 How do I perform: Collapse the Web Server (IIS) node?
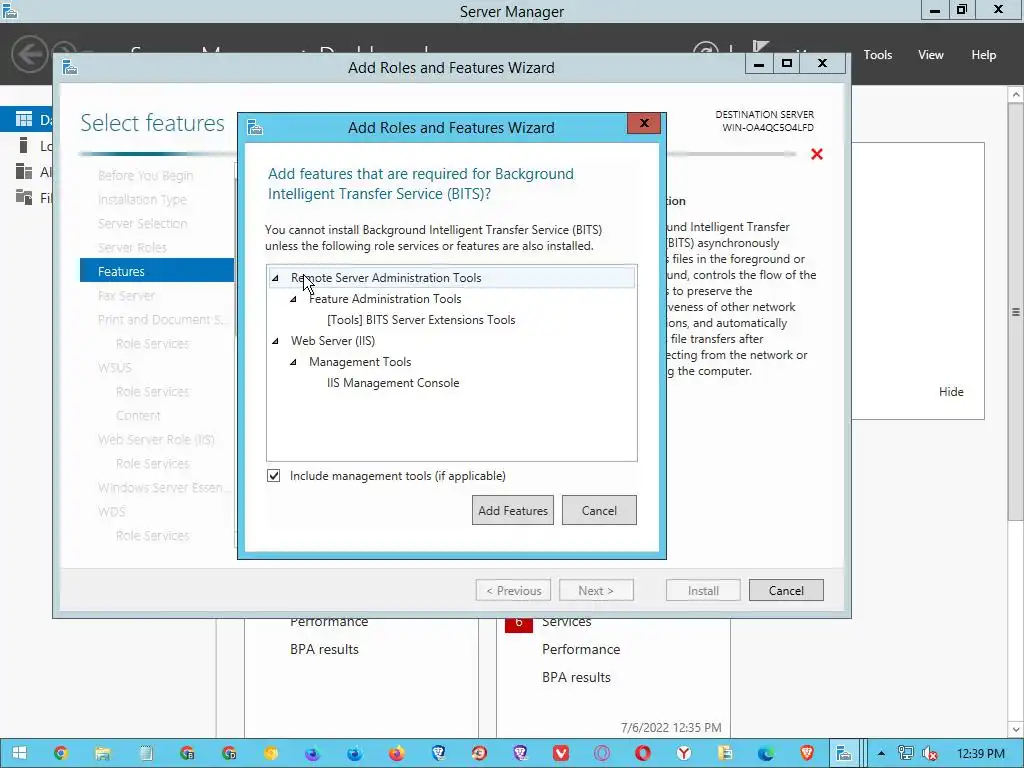click(x=276, y=341)
